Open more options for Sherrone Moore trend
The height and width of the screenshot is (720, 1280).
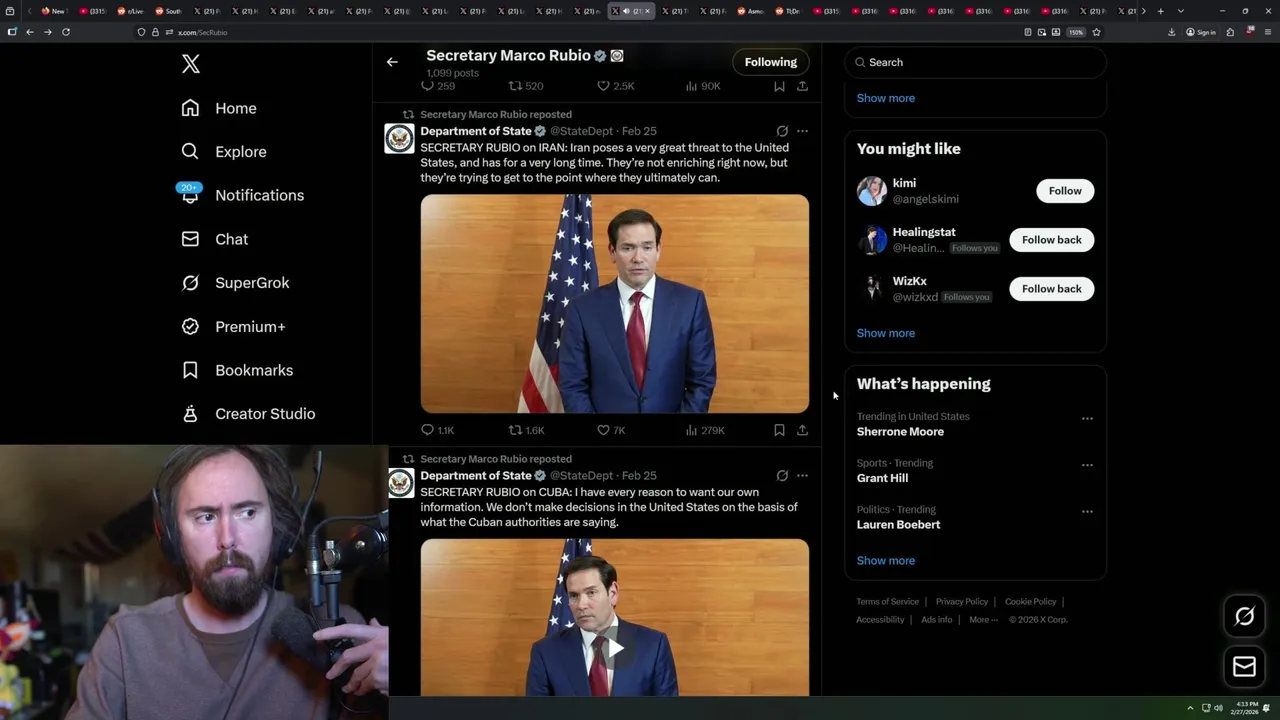click(x=1087, y=418)
